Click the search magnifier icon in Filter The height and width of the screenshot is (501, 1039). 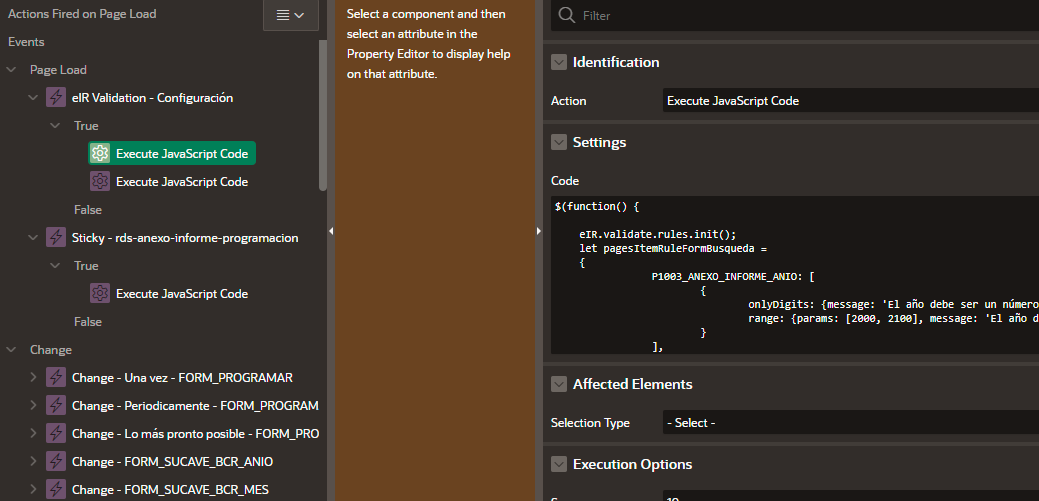coord(567,15)
